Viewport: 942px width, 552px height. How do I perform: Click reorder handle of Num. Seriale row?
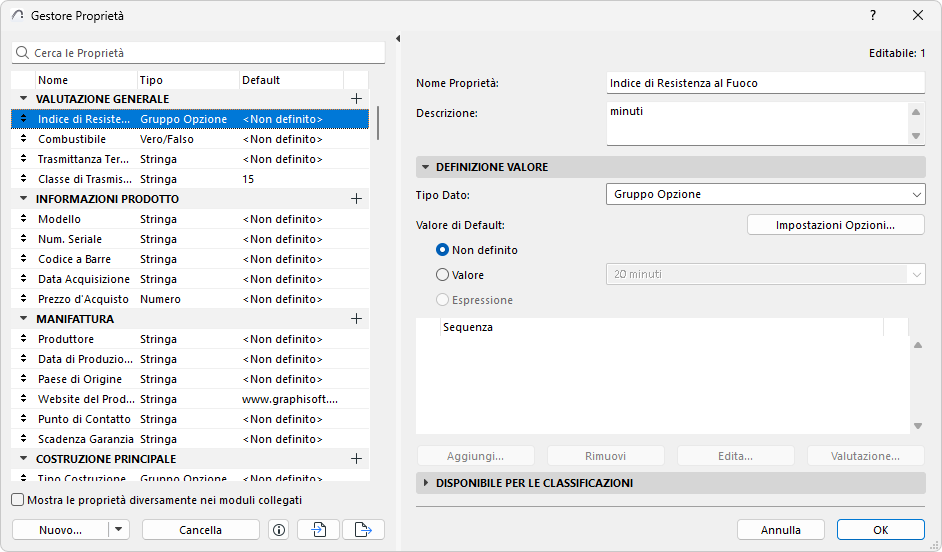(x=23, y=238)
